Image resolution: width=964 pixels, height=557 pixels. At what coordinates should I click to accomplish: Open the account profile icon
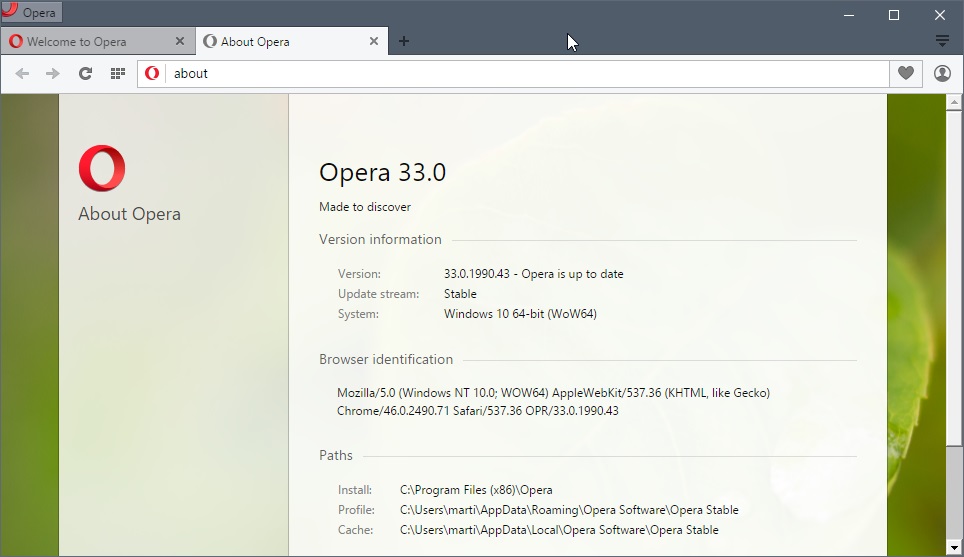942,74
